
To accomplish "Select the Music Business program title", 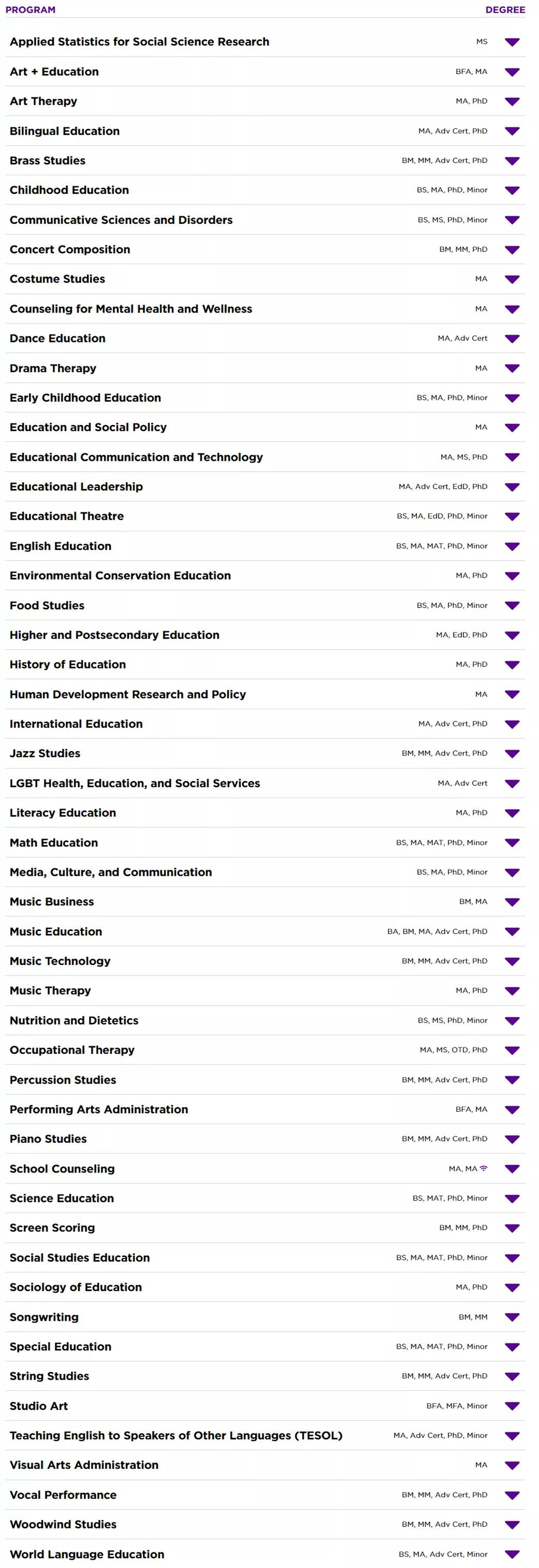I will click(52, 901).
